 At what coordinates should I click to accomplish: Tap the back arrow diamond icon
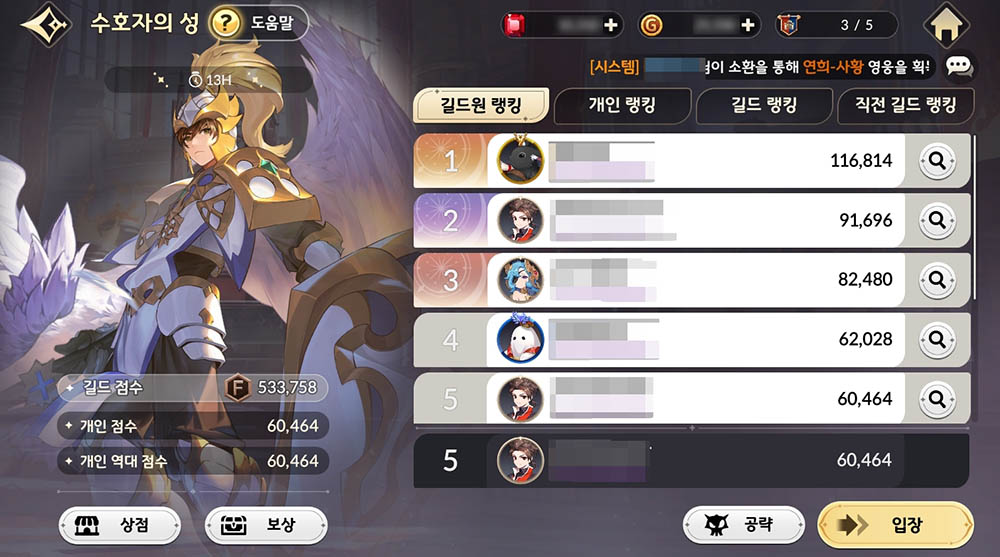pos(46,24)
